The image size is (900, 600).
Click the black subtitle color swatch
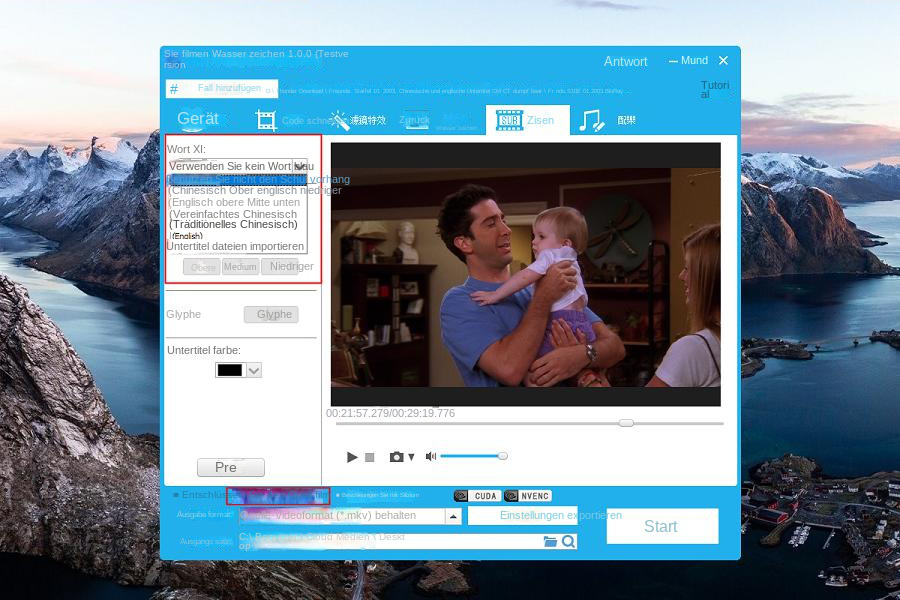click(x=230, y=370)
